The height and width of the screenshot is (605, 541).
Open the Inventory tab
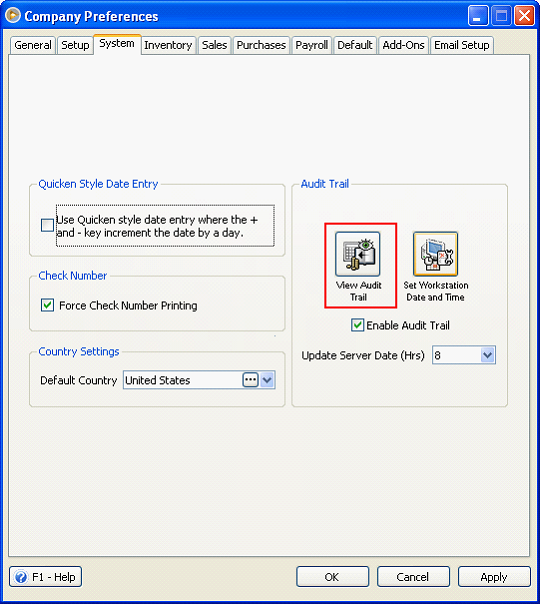(x=168, y=45)
